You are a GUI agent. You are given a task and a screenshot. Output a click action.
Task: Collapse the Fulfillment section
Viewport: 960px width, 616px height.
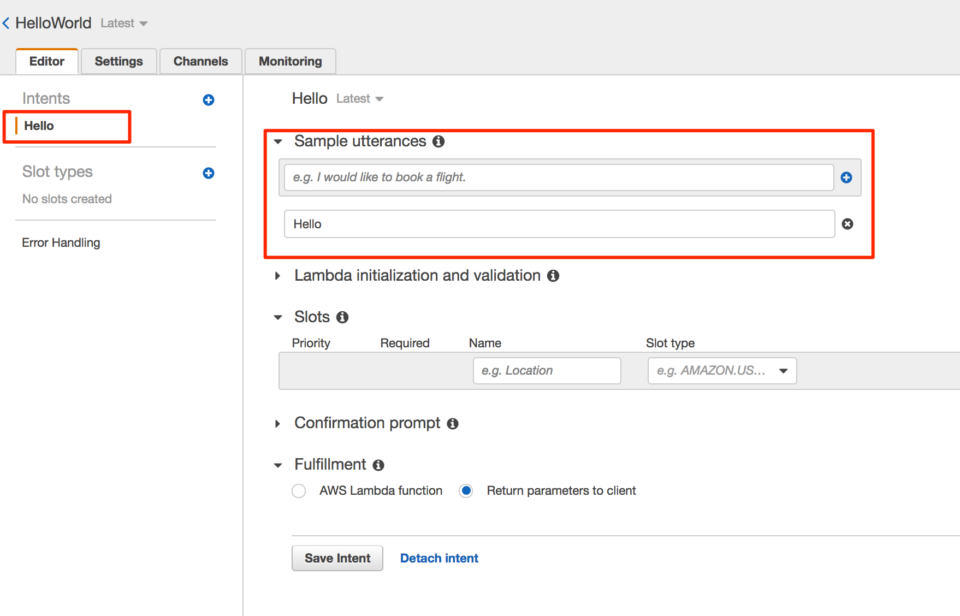278,465
